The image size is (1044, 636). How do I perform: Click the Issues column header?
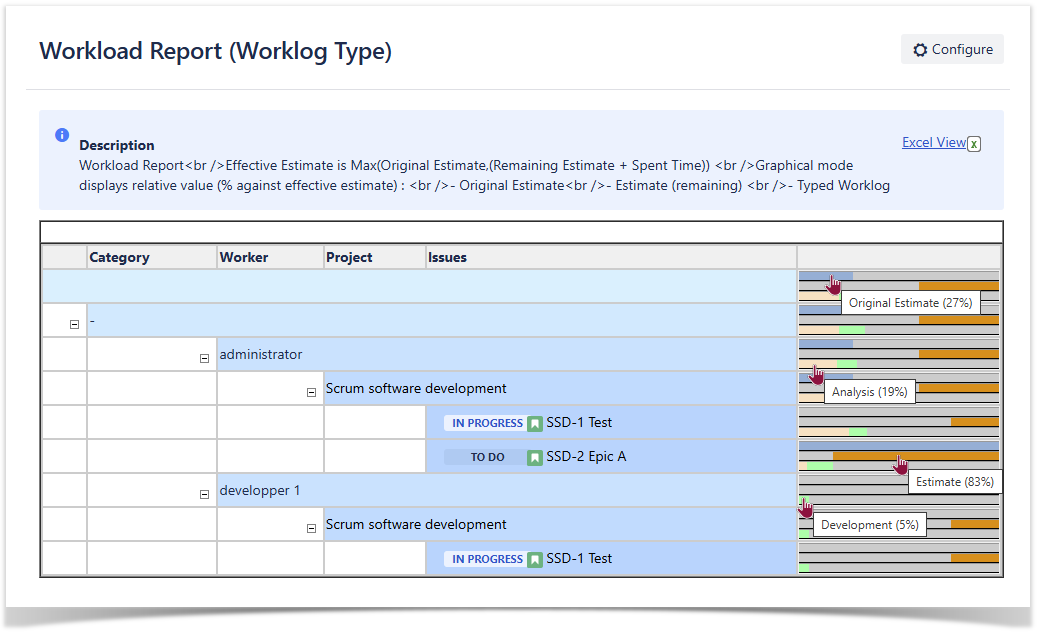click(447, 257)
